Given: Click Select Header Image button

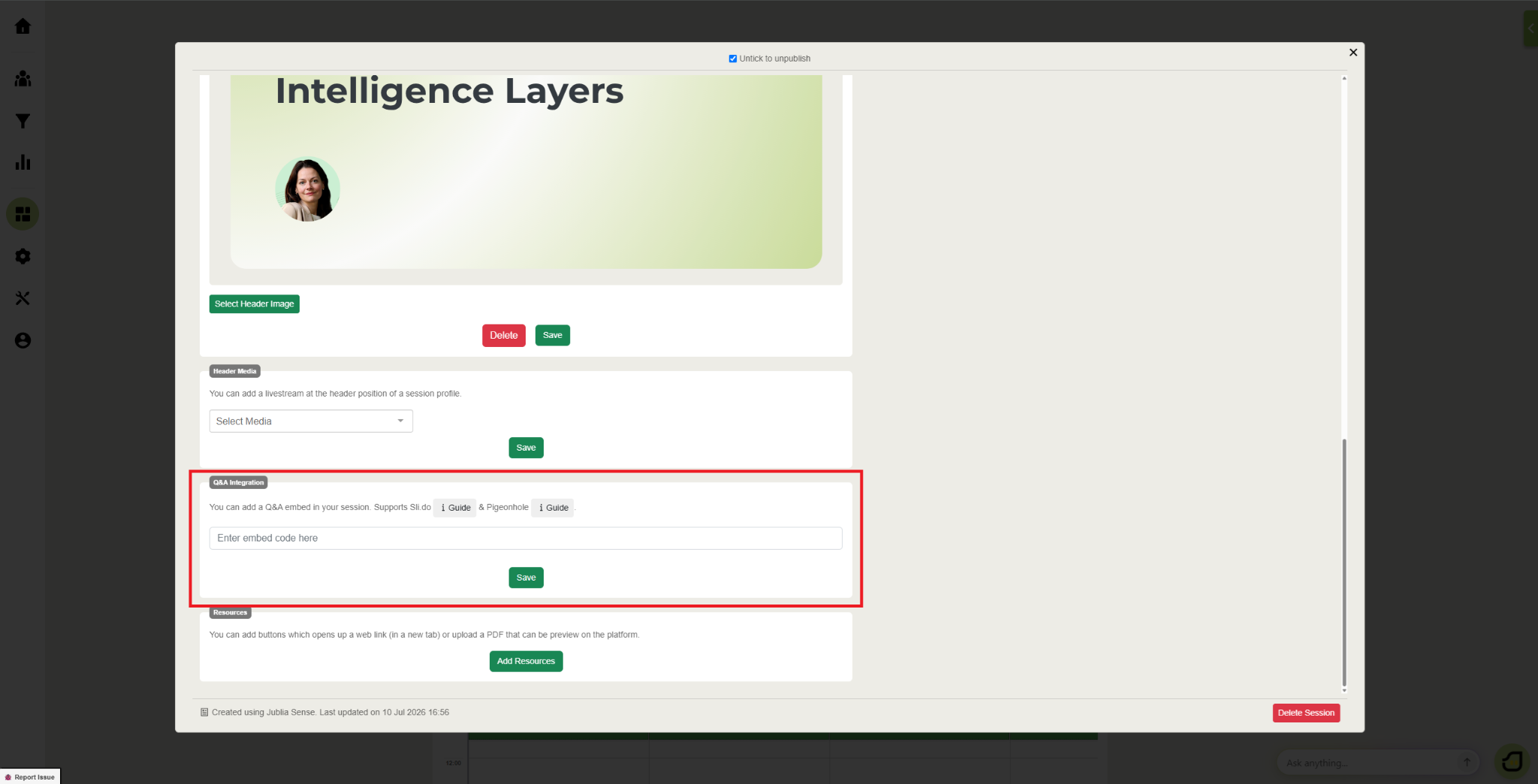Looking at the screenshot, I should click(x=254, y=304).
